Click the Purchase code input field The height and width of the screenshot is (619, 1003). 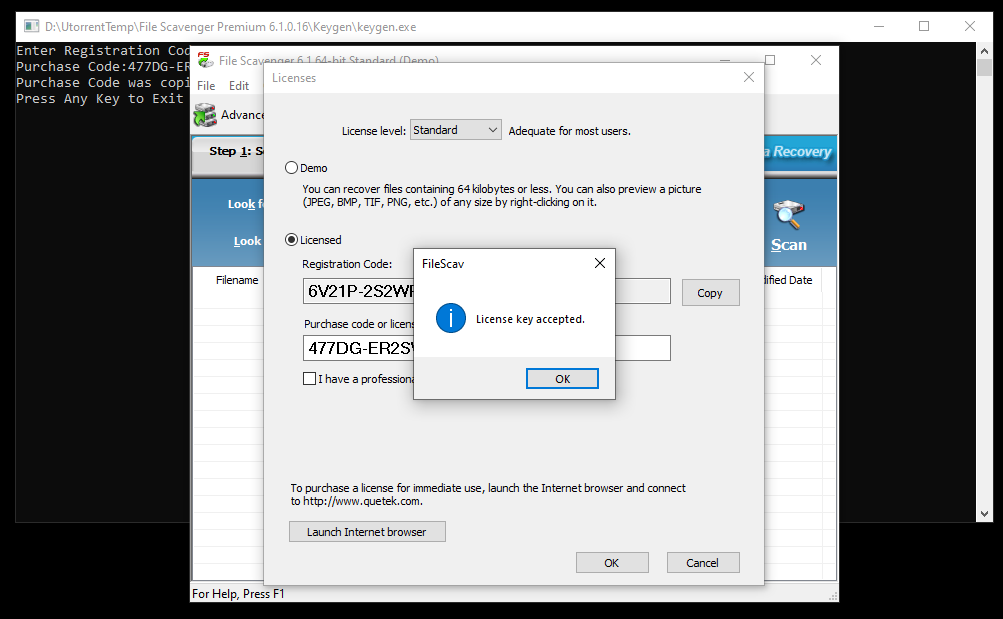[x=486, y=348]
